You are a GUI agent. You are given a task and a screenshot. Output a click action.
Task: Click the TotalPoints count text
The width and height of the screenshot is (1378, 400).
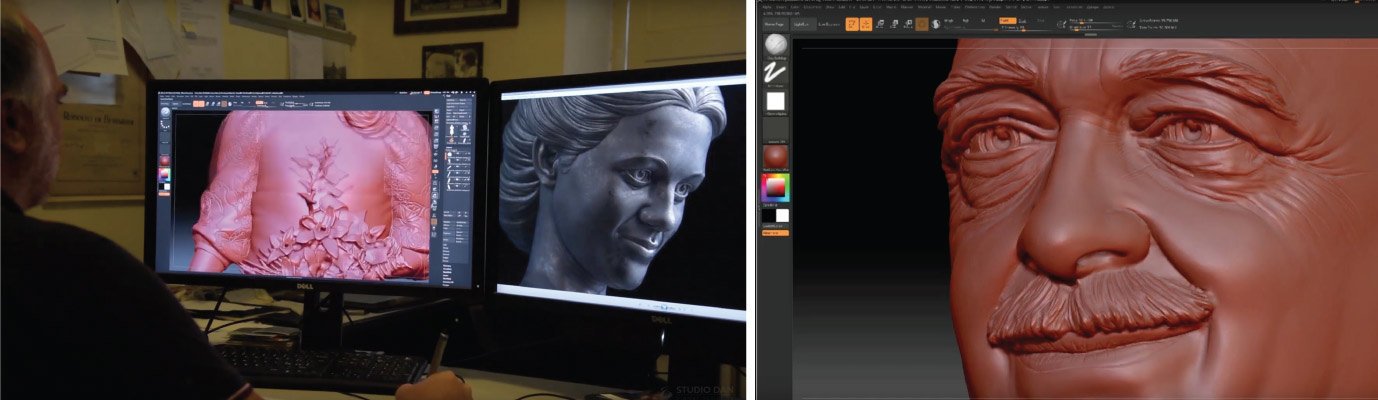coord(1158,27)
